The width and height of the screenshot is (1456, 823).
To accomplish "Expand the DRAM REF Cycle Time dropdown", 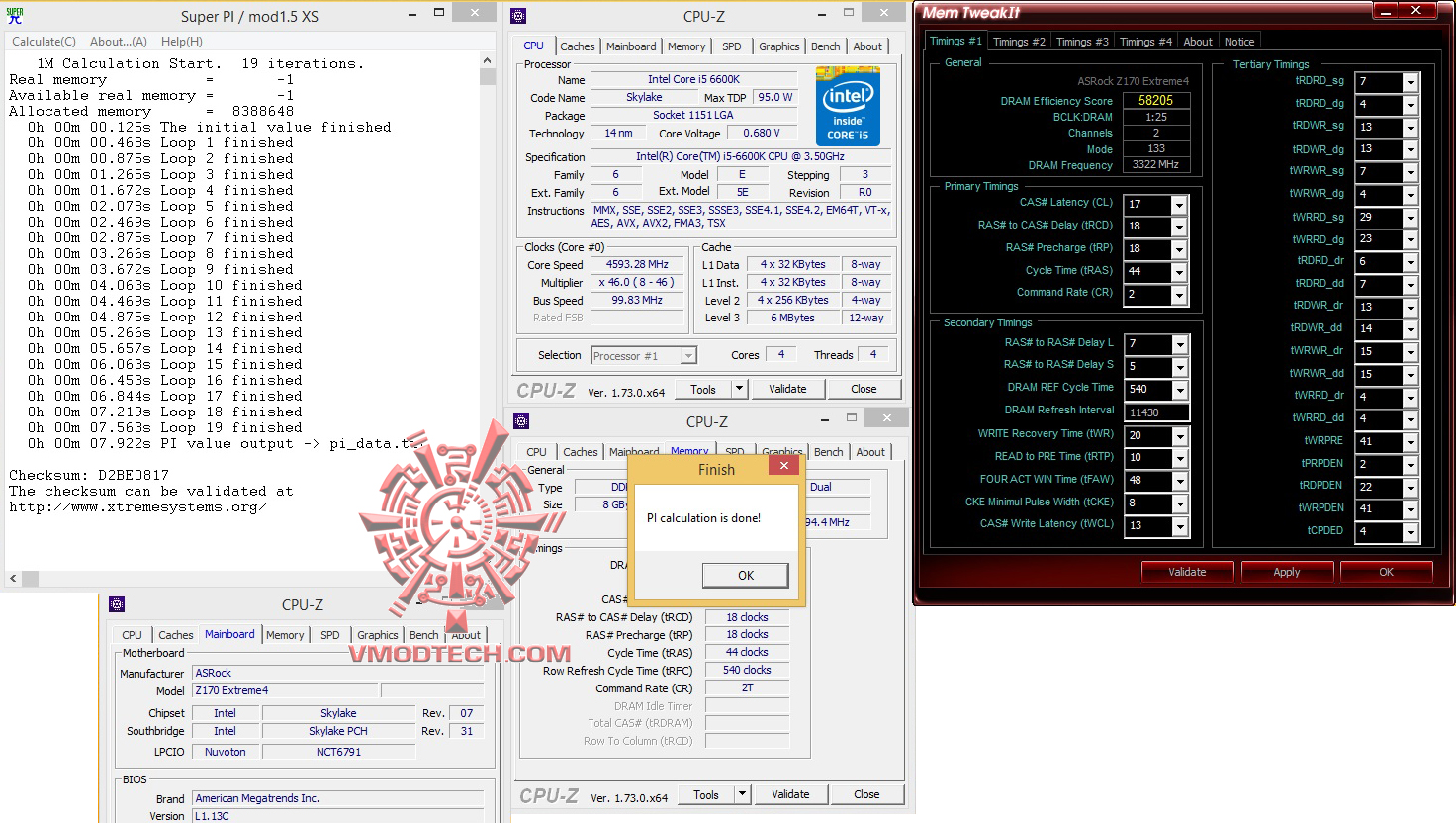I will point(1180,391).
